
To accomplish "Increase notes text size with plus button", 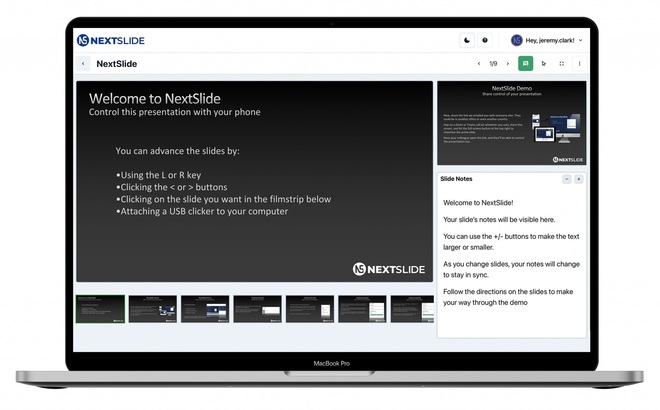I will pos(579,179).
